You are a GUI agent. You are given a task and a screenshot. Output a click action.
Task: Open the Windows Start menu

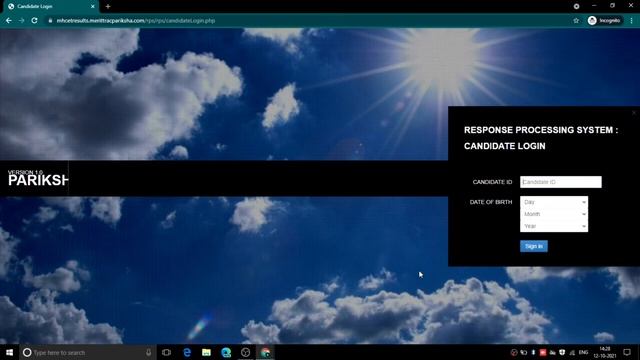click(x=9, y=352)
